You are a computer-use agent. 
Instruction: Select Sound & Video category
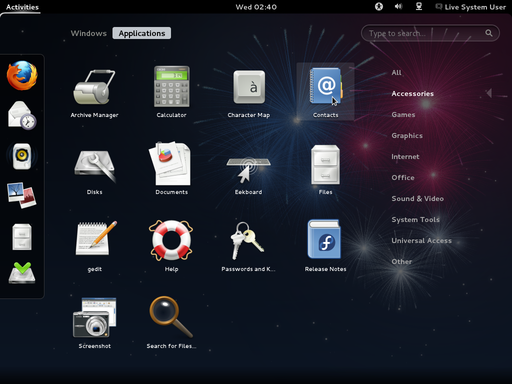(418, 199)
